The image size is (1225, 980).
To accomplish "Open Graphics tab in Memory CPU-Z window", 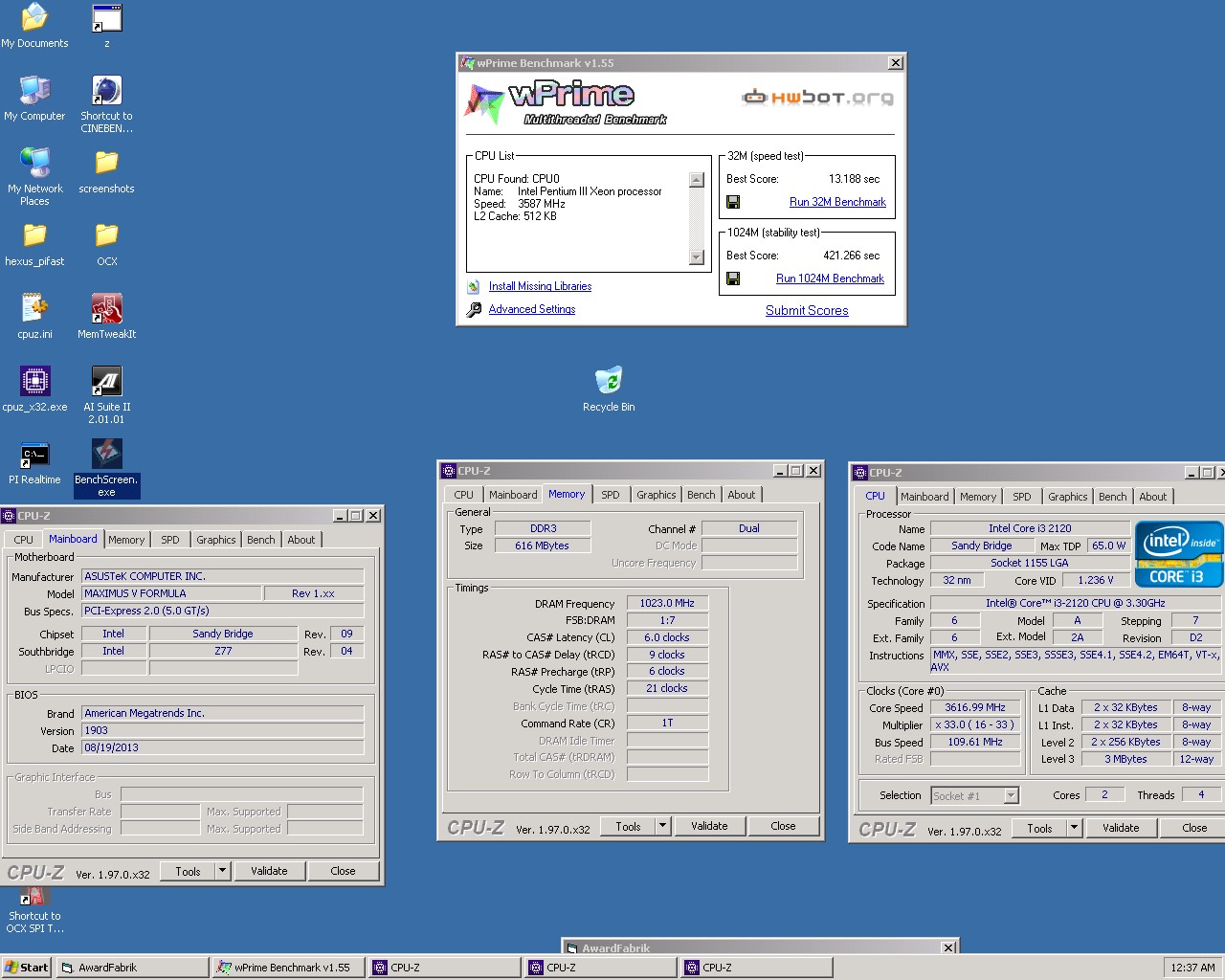I will [x=657, y=495].
